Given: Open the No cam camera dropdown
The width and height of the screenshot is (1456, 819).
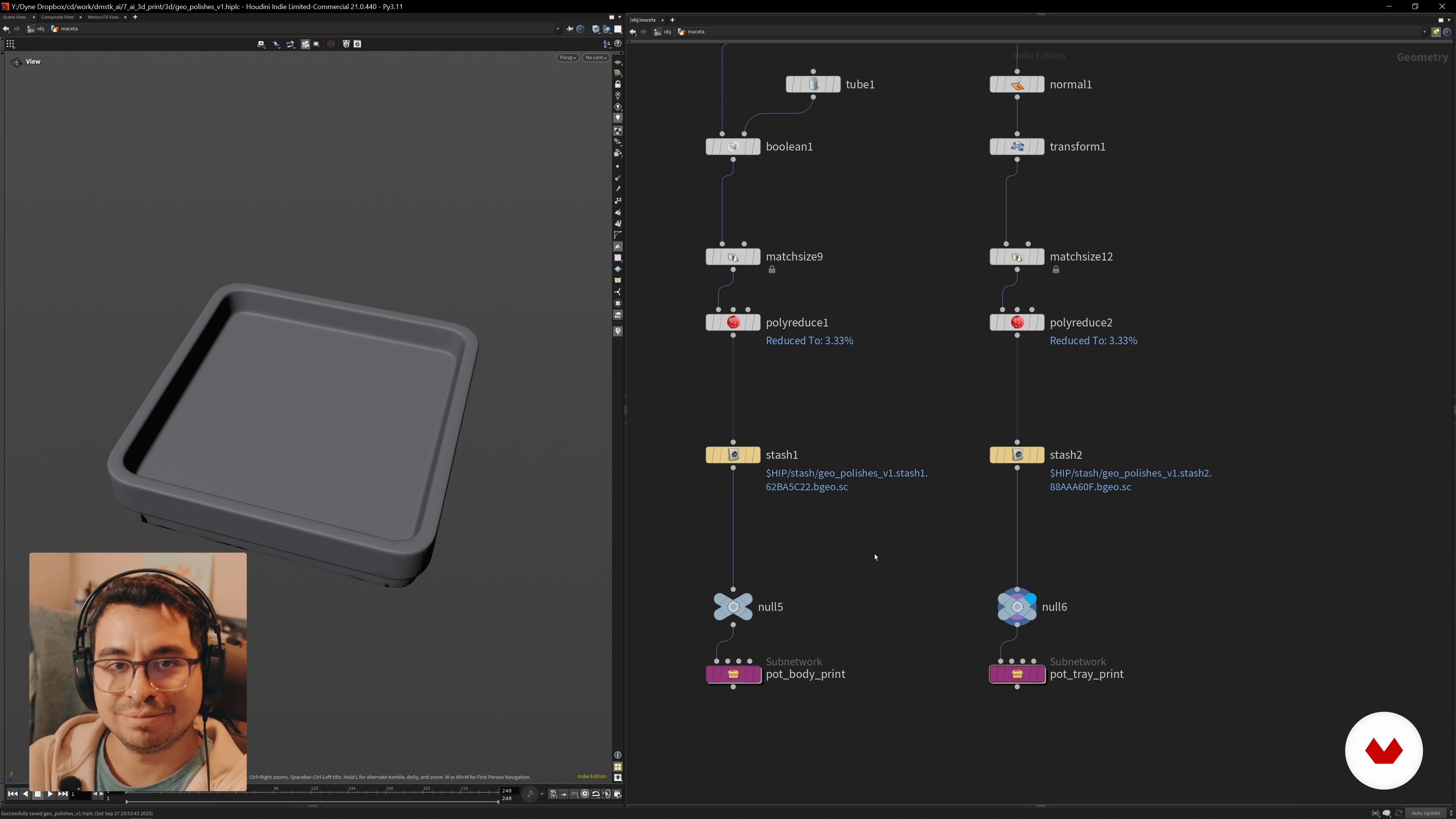Looking at the screenshot, I should point(596,58).
